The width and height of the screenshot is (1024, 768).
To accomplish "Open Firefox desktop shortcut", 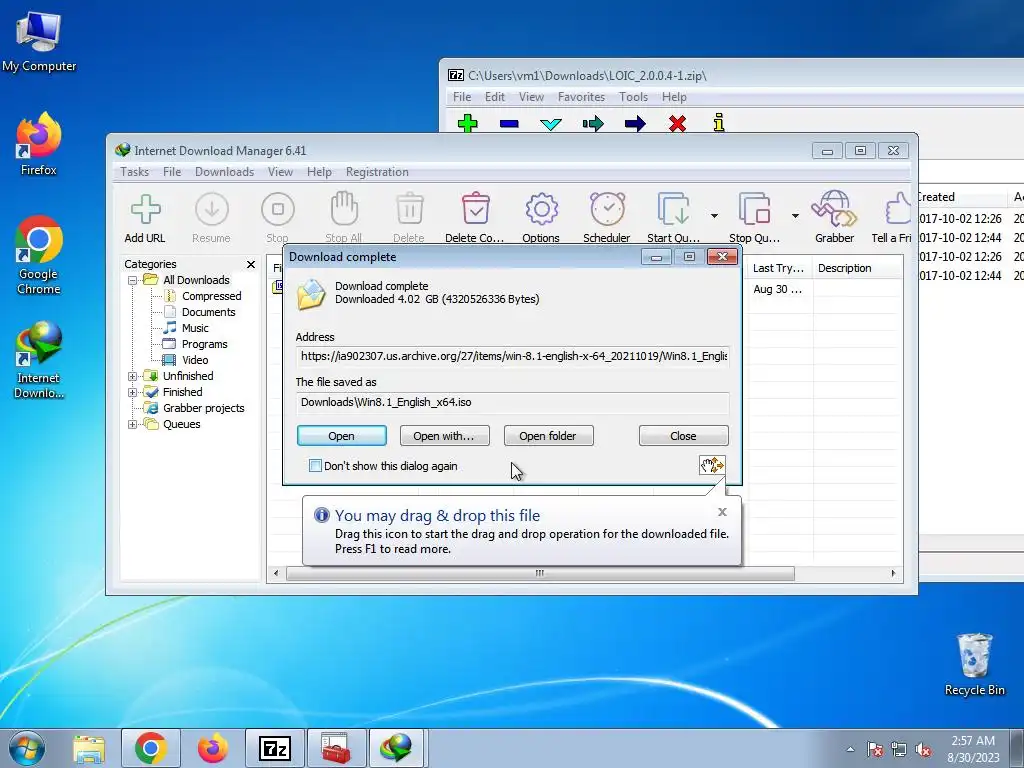I will [x=39, y=144].
